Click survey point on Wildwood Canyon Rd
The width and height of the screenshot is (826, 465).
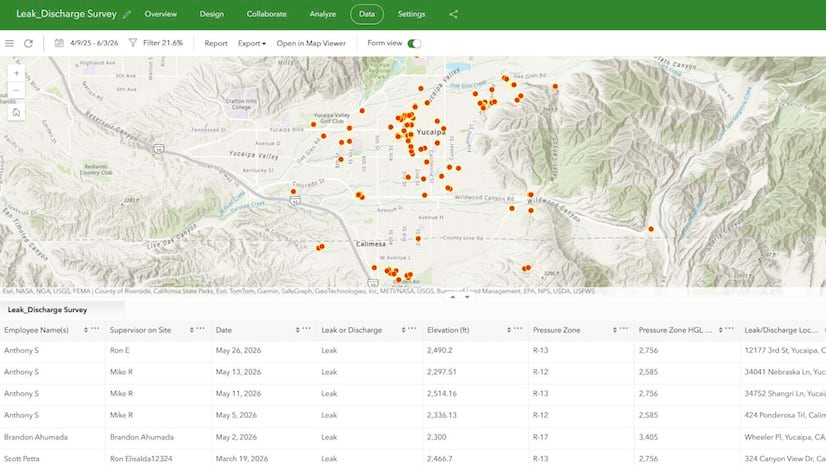pos(530,195)
